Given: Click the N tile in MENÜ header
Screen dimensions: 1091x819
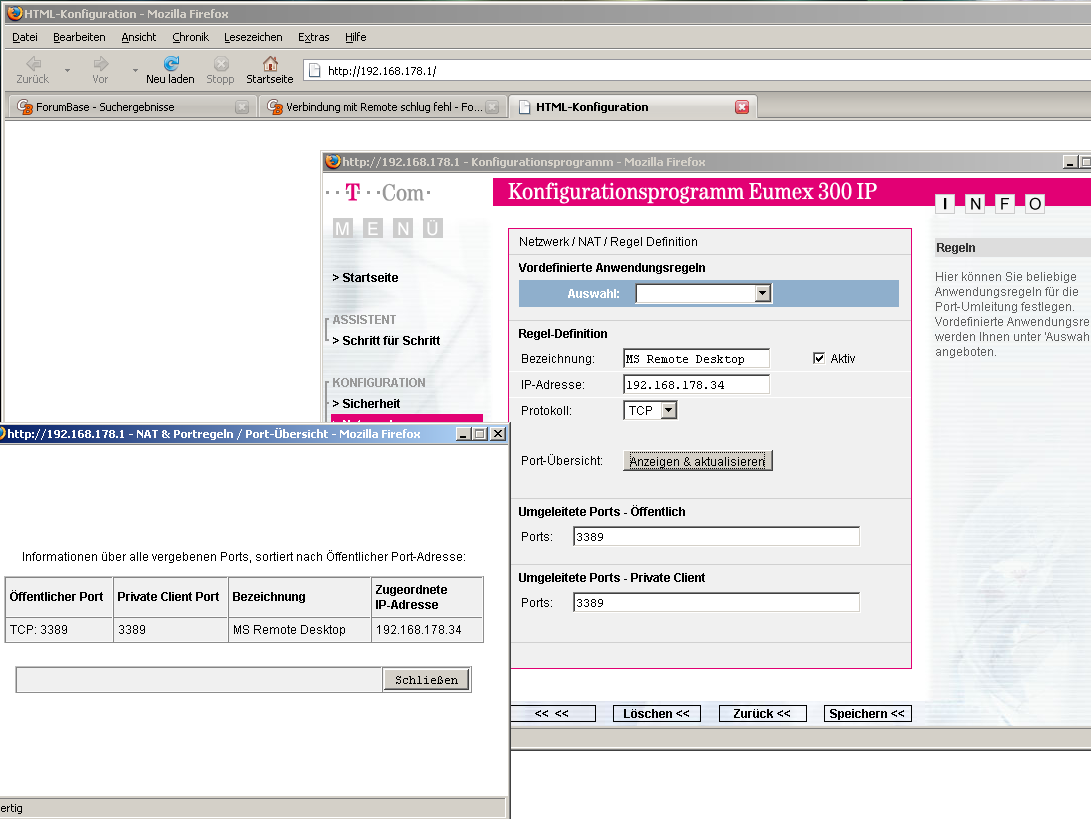Looking at the screenshot, I should click(x=403, y=228).
